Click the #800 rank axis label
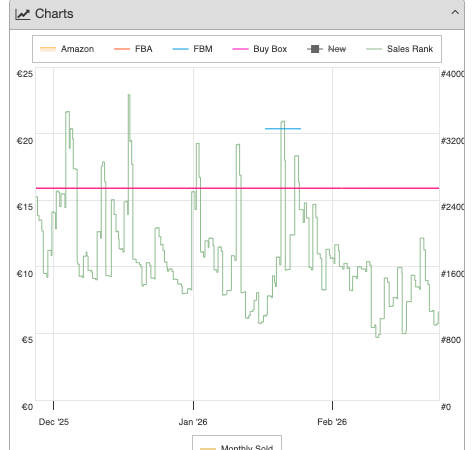 click(451, 340)
